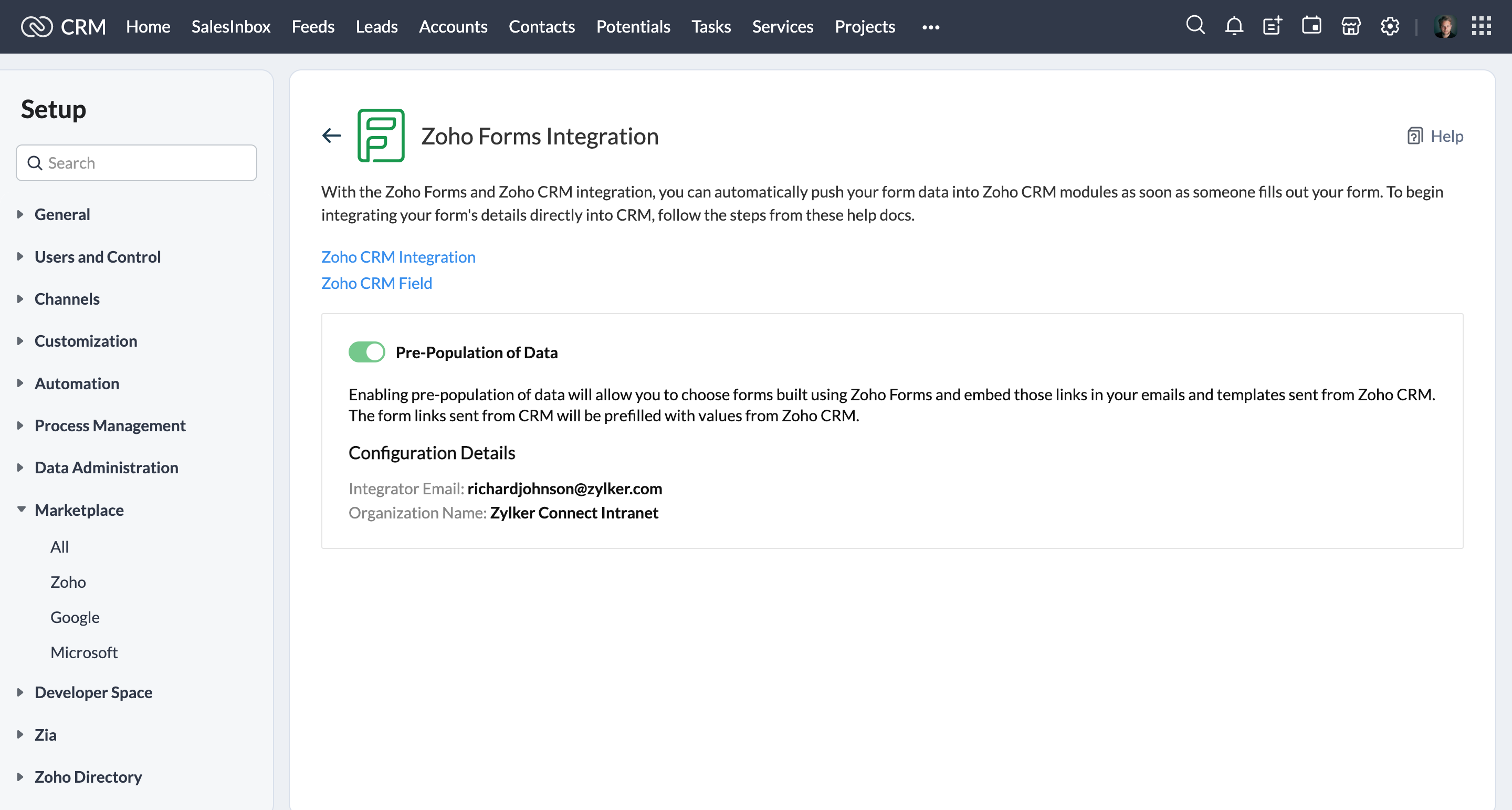Expand the Automation section

click(x=76, y=383)
